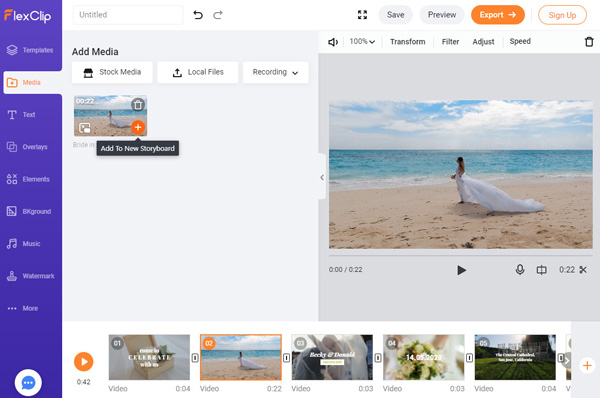Trim the clip with scissors icon
The width and height of the screenshot is (600, 398).
583,270
